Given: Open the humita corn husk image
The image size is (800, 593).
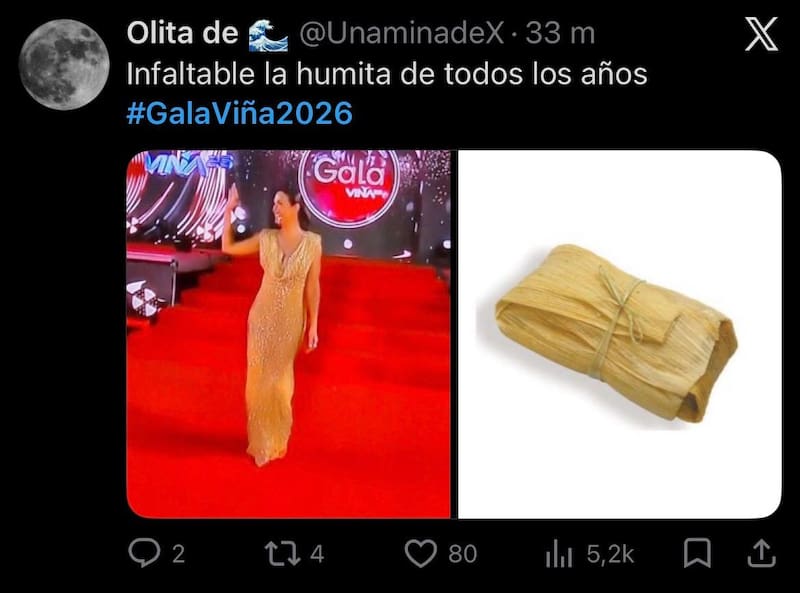Looking at the screenshot, I should coord(619,334).
